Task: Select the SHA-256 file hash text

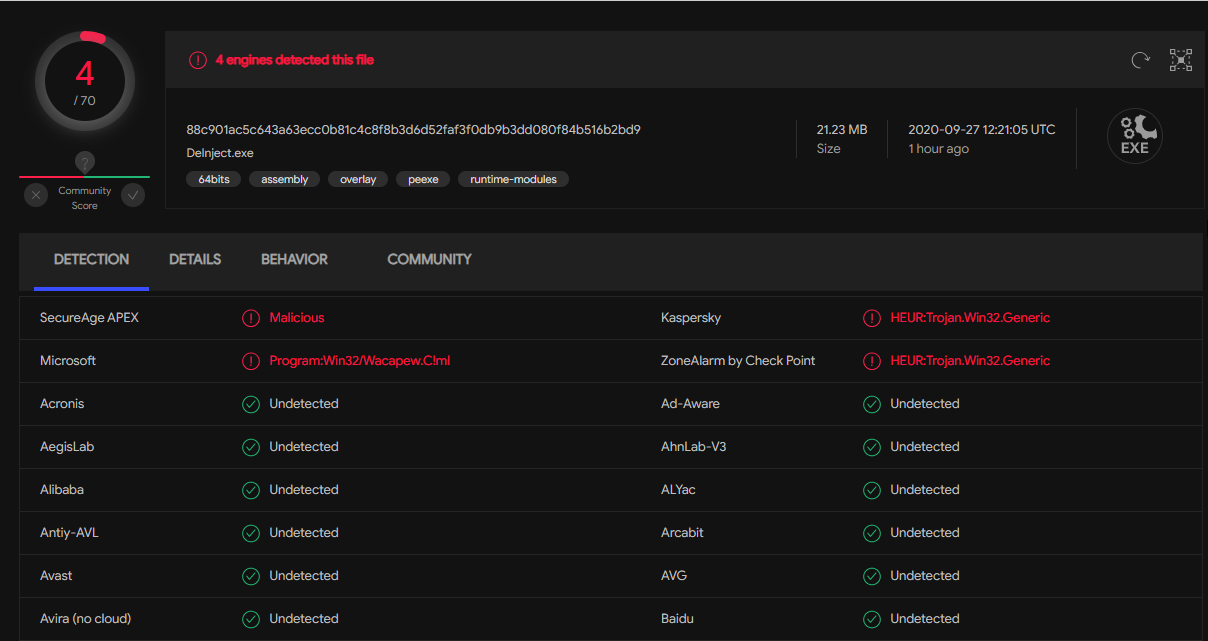Action: (x=413, y=129)
